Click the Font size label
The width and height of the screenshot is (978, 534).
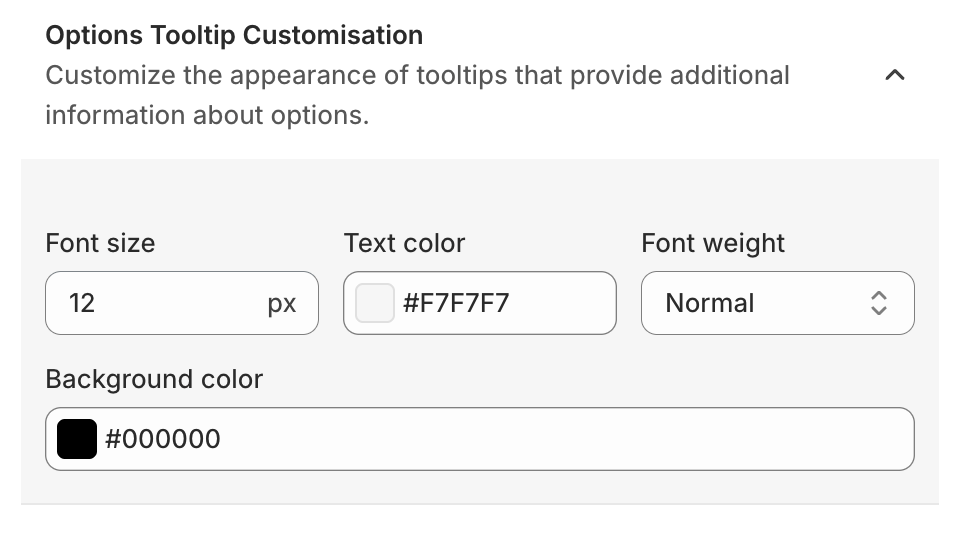click(100, 243)
